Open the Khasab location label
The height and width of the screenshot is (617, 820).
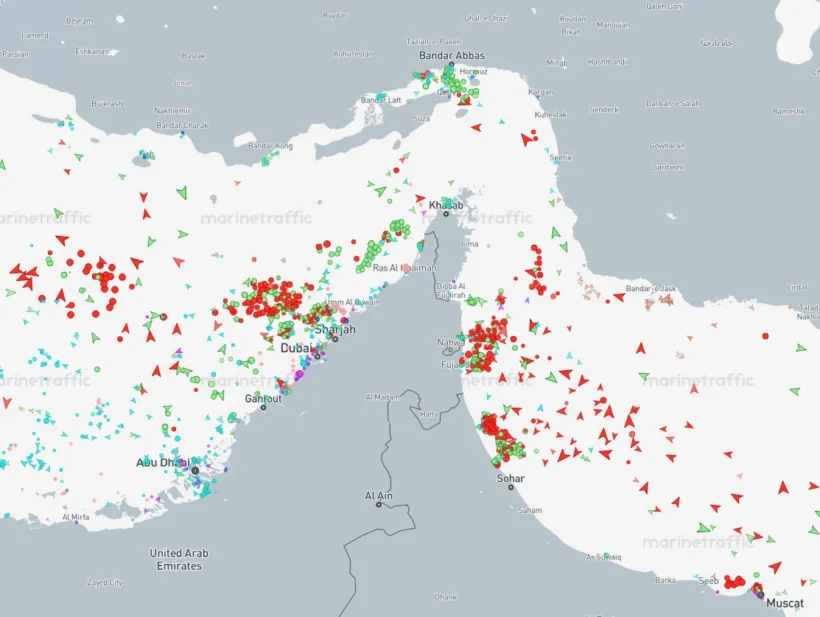click(444, 204)
